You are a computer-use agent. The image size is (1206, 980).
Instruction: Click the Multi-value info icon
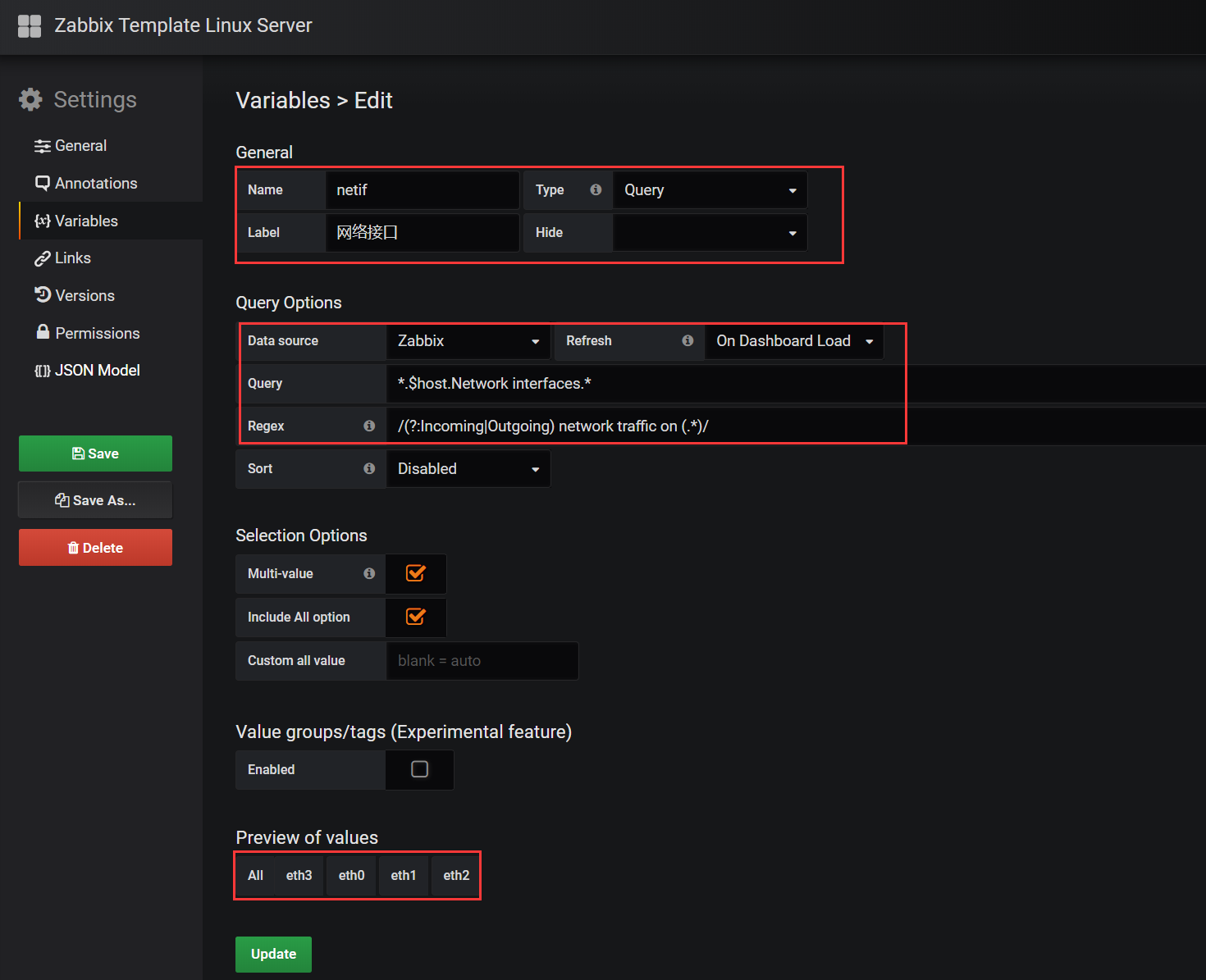[x=369, y=573]
